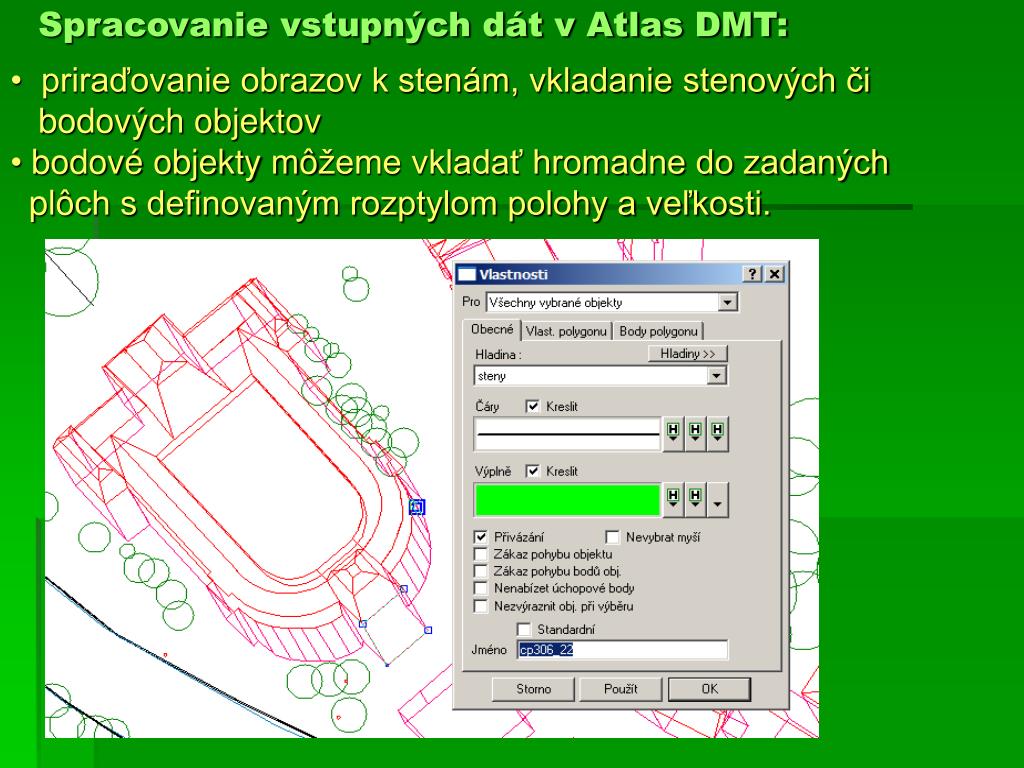The width and height of the screenshot is (1024, 768).
Task: Confirm with the OK button
Action: pyautogui.click(x=709, y=689)
